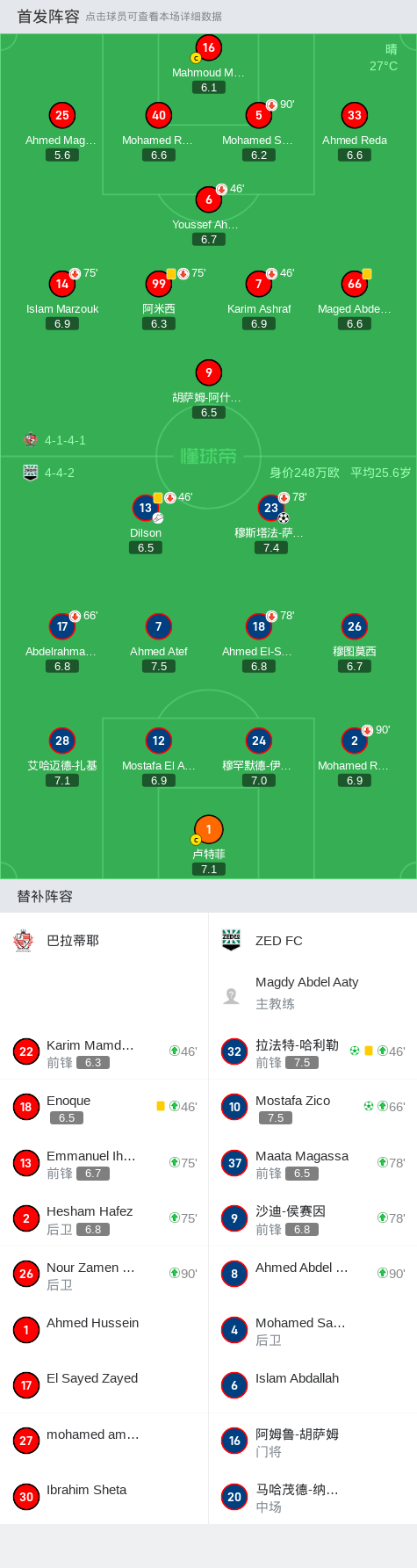
Task: Select blue jersey 7 Ahmed Atef
Action: click(158, 626)
